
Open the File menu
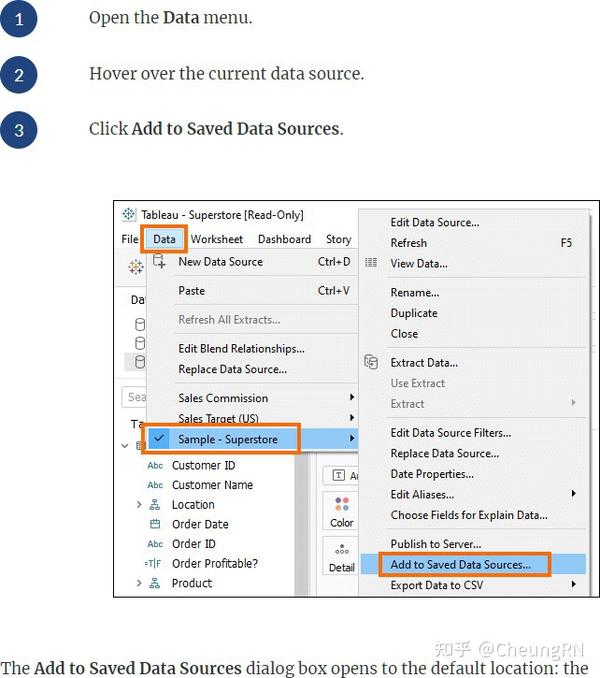click(130, 239)
